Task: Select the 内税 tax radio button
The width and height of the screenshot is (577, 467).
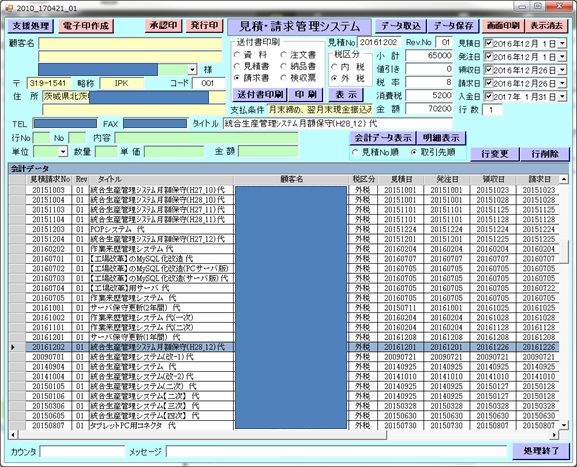Action: tap(334, 67)
